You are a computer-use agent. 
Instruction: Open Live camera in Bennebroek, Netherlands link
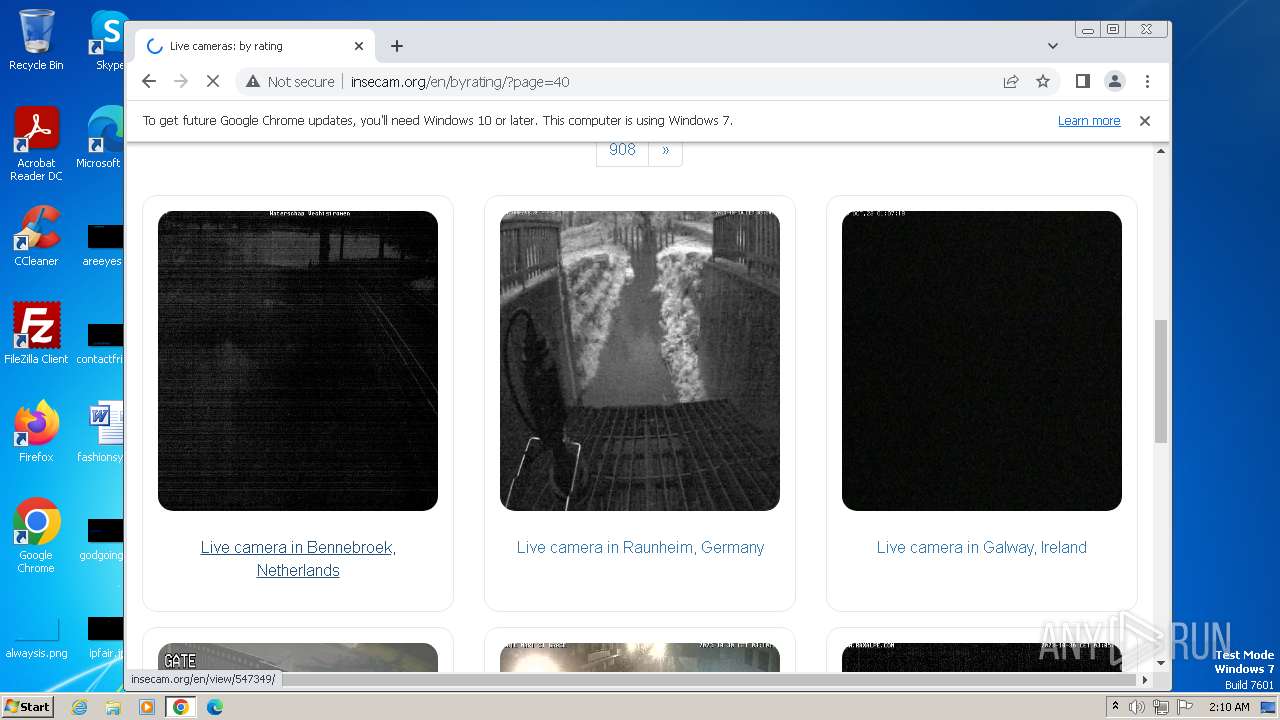click(298, 559)
